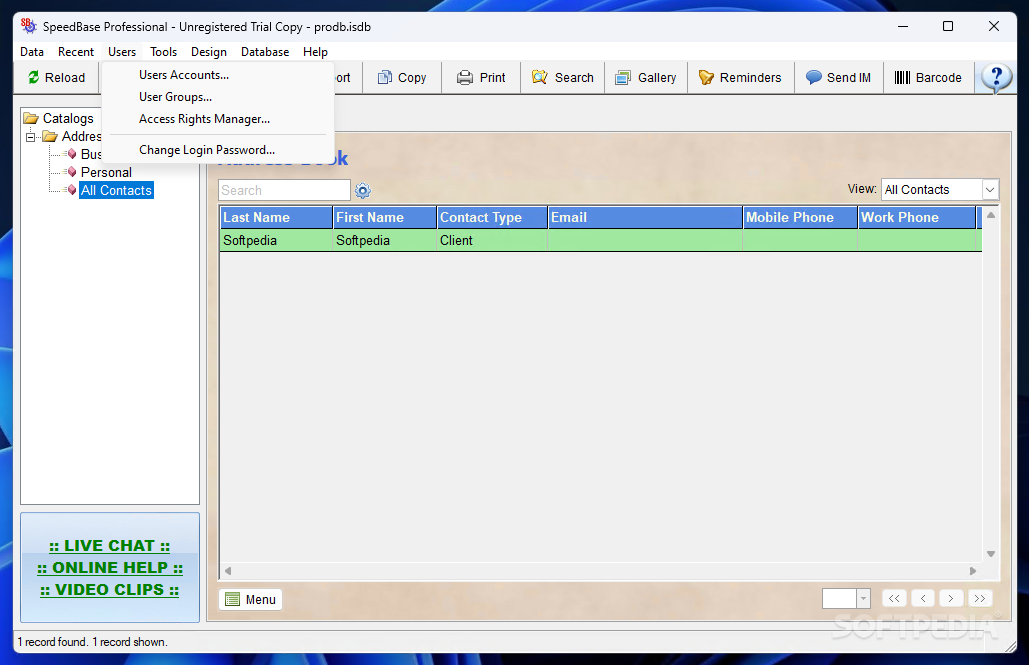Click the scroll down arrow of the table

(x=991, y=554)
